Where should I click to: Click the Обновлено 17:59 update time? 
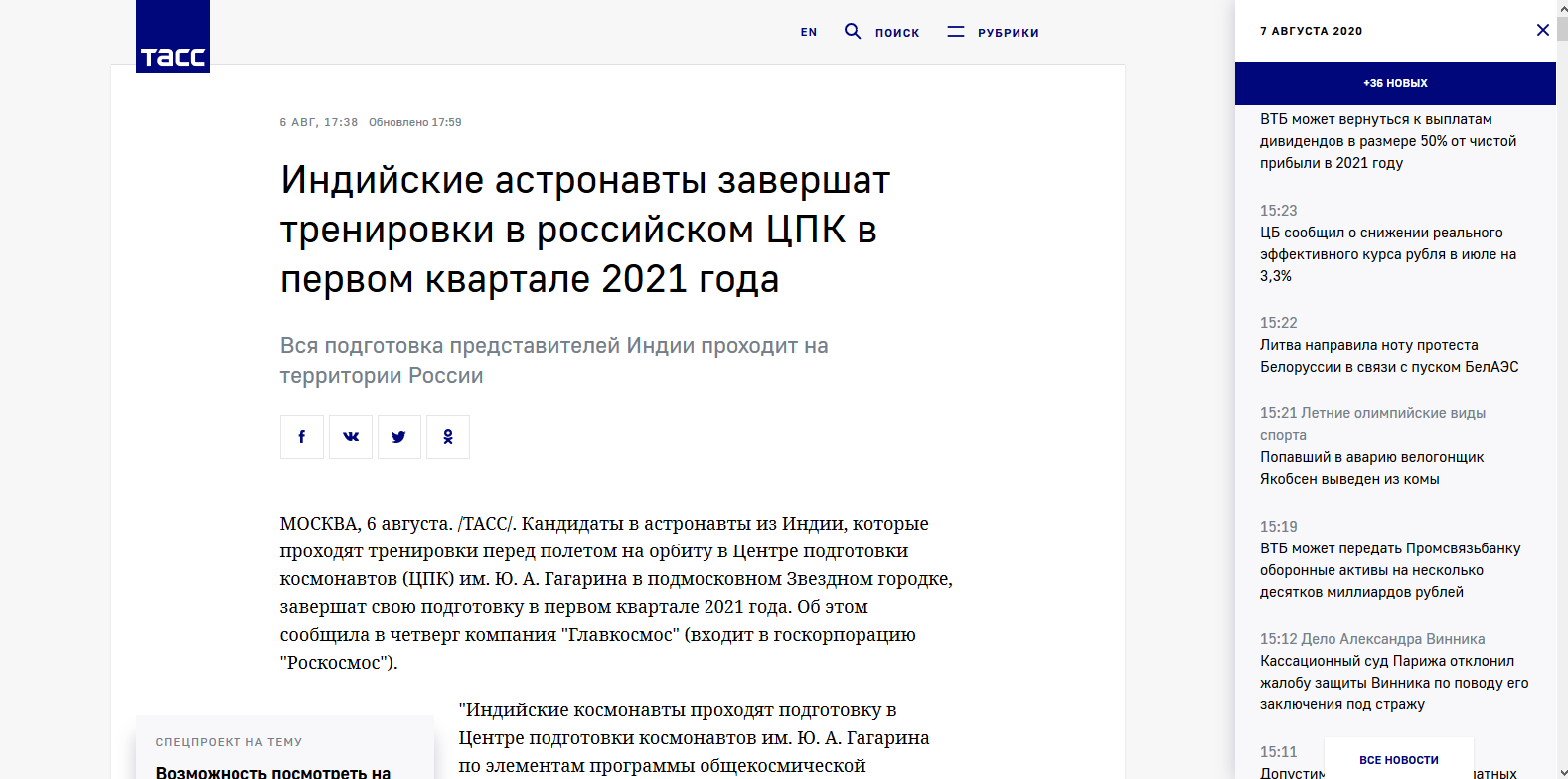pos(415,122)
